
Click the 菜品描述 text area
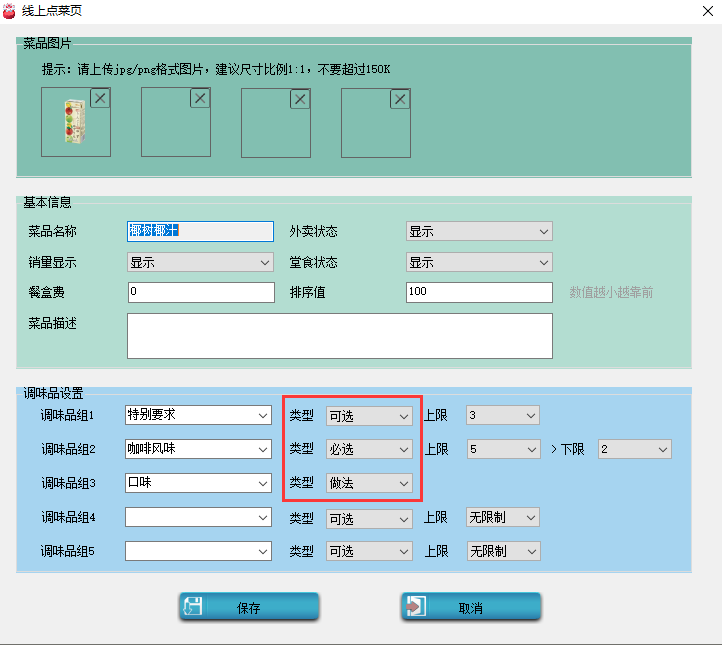(340, 336)
